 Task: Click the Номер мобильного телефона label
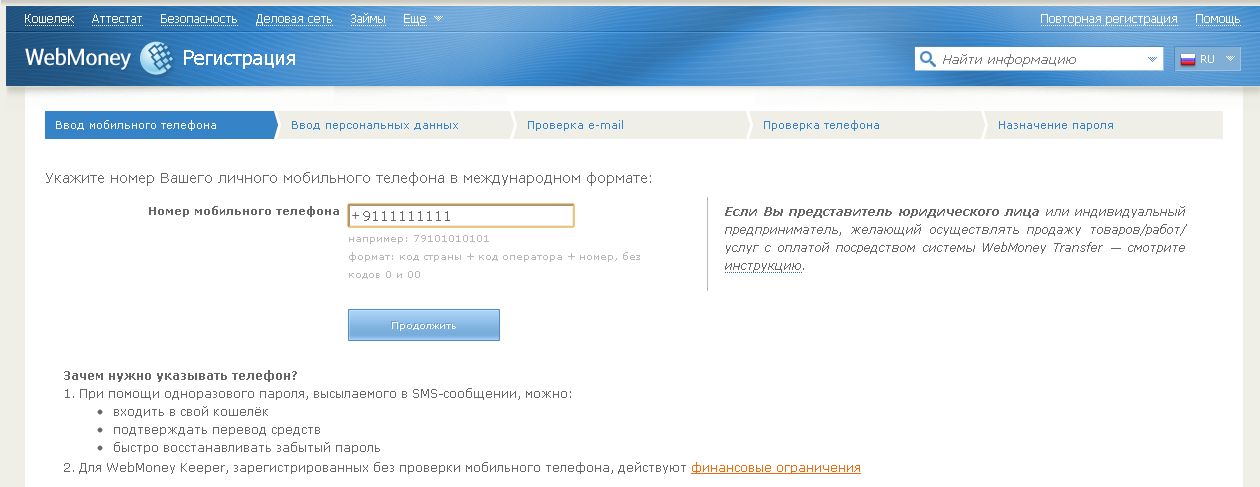244,211
